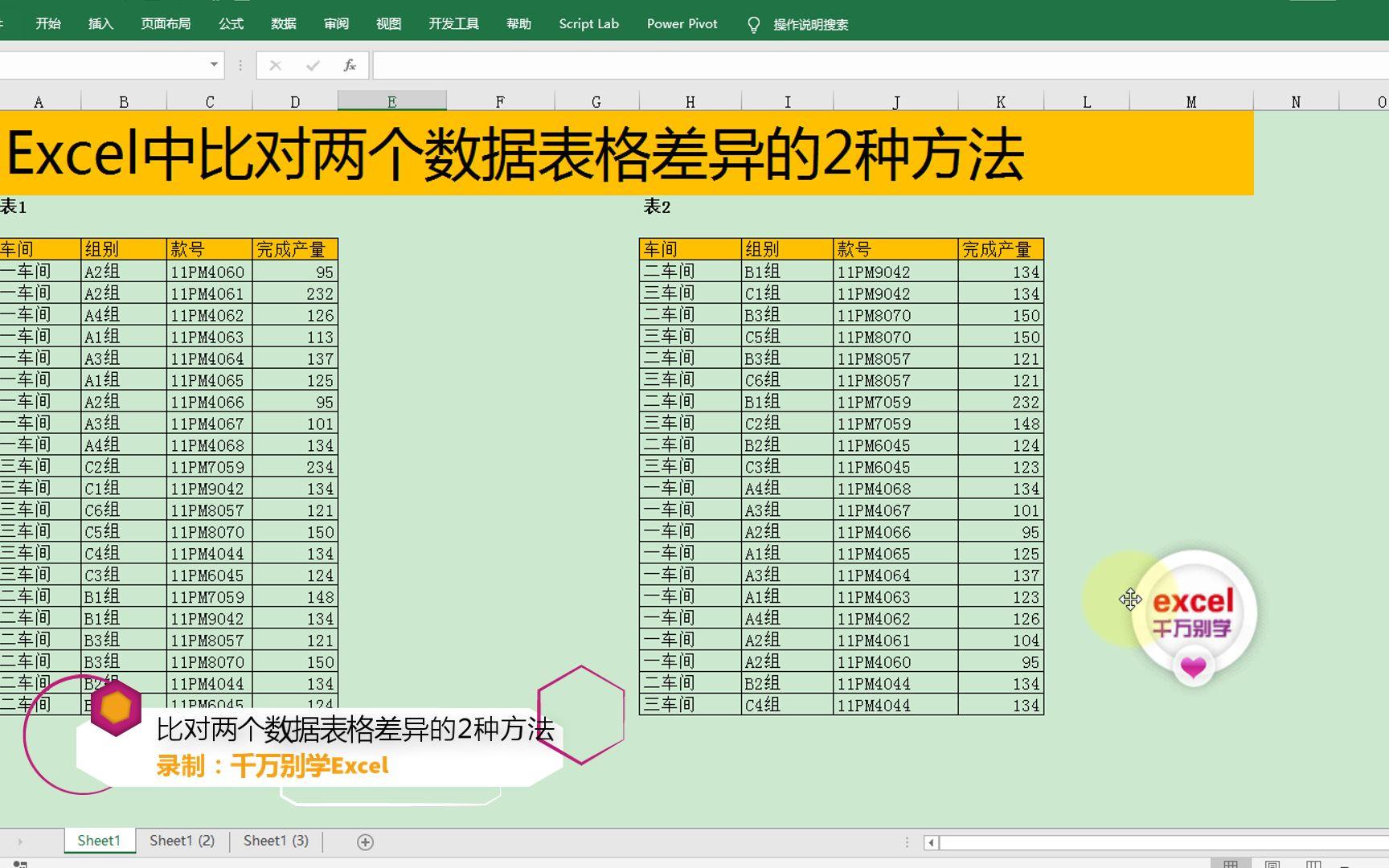Click cell 11PM4060 in table 1
Viewport: 1389px width, 868px height.
pyautogui.click(x=209, y=272)
